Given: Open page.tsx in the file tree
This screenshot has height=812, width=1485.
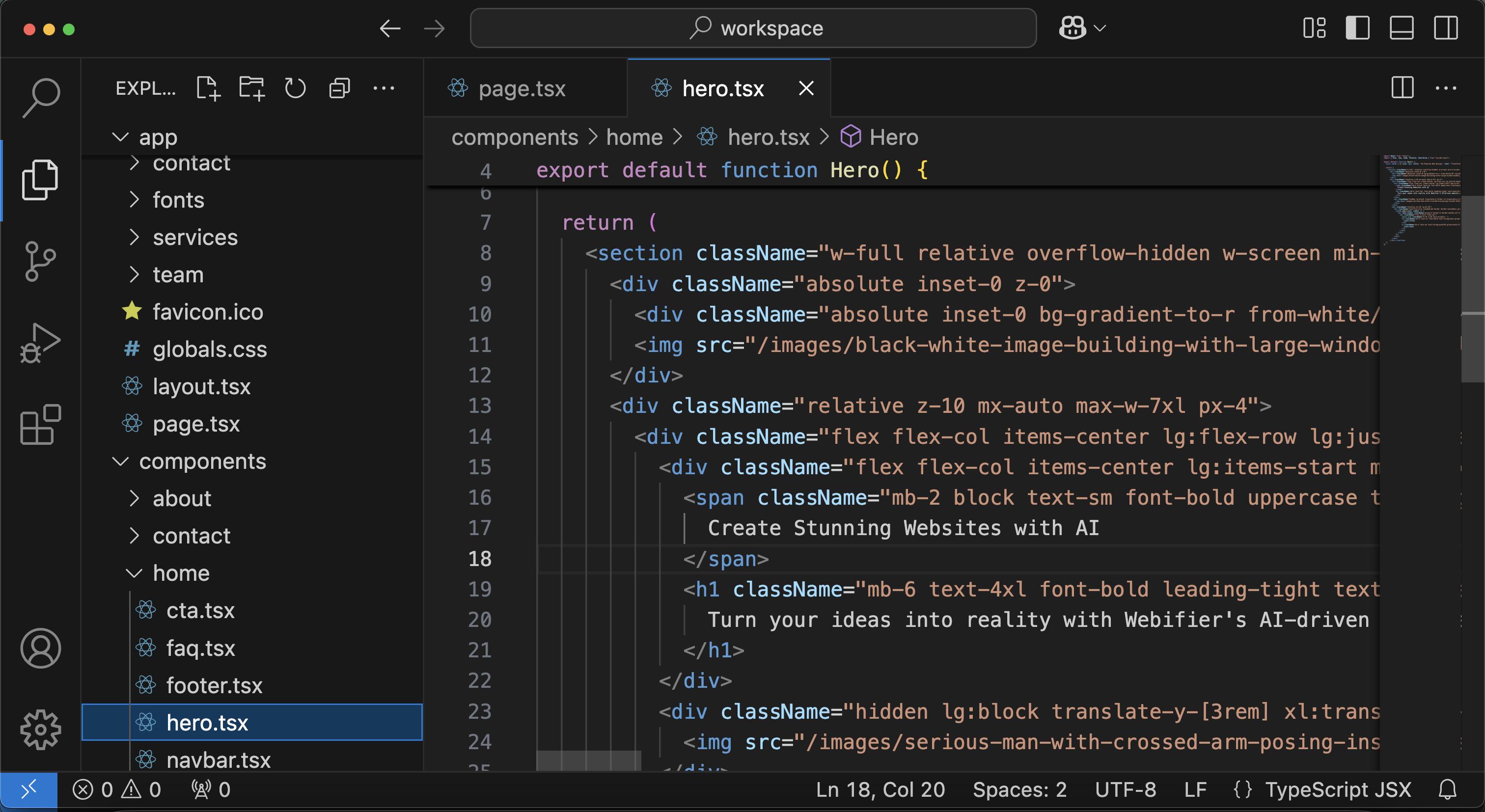Looking at the screenshot, I should coord(252,424).
